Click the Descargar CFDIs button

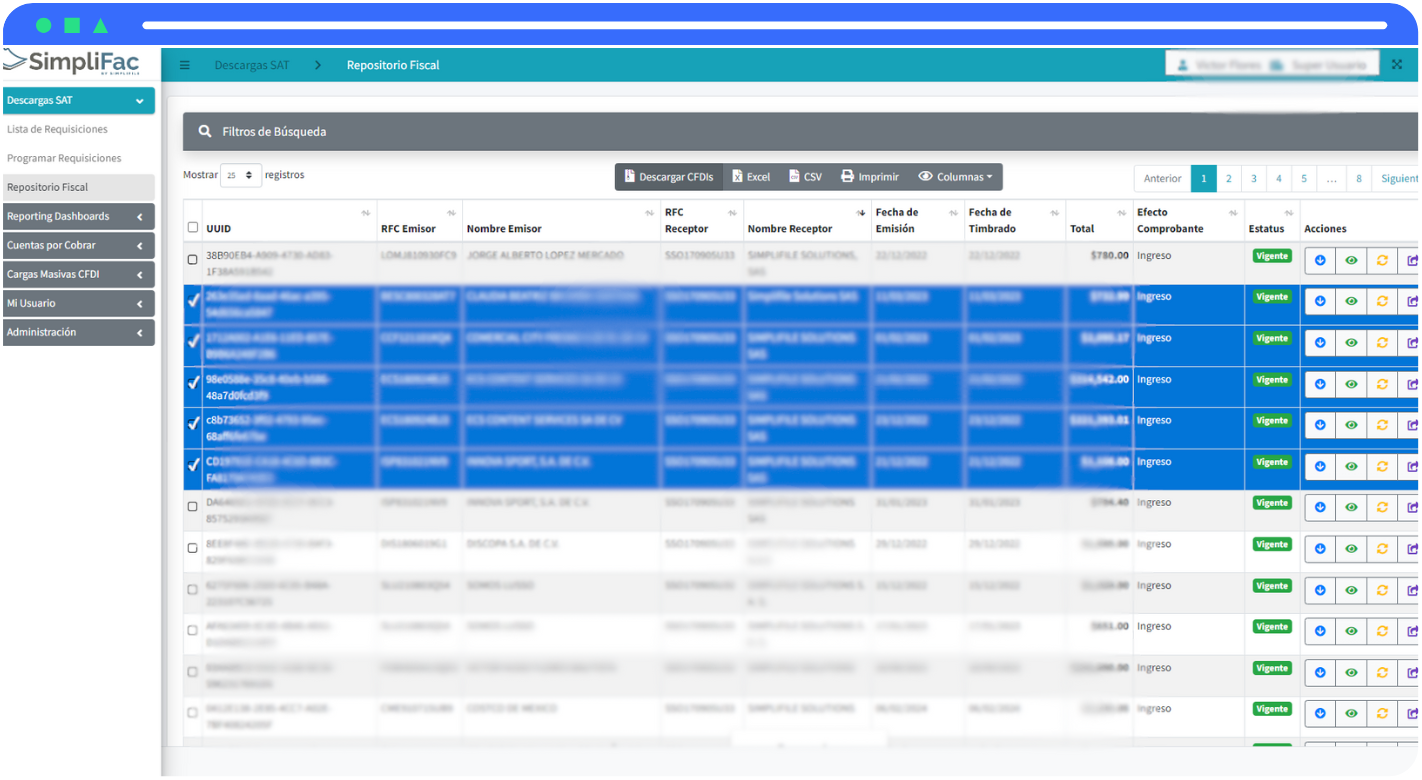point(668,177)
